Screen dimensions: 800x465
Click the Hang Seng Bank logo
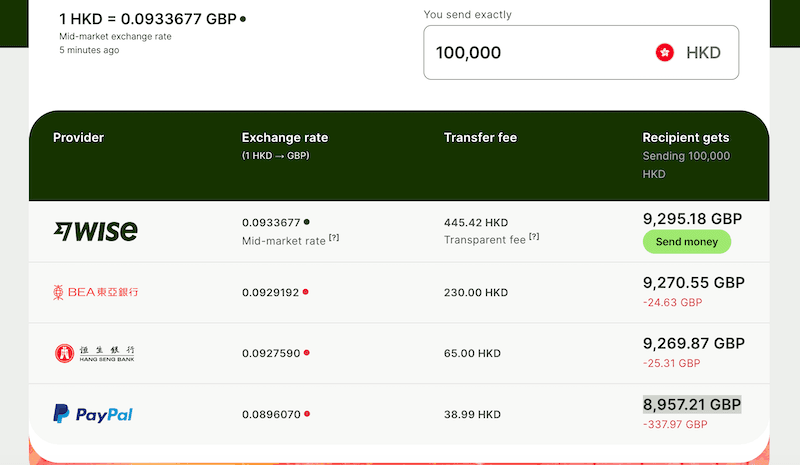click(x=95, y=353)
